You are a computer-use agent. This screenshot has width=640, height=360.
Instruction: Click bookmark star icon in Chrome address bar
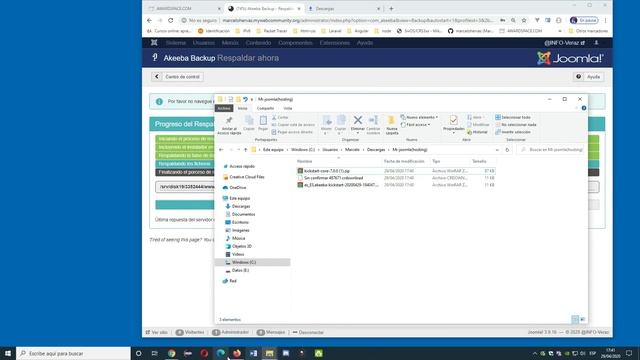pos(524,20)
